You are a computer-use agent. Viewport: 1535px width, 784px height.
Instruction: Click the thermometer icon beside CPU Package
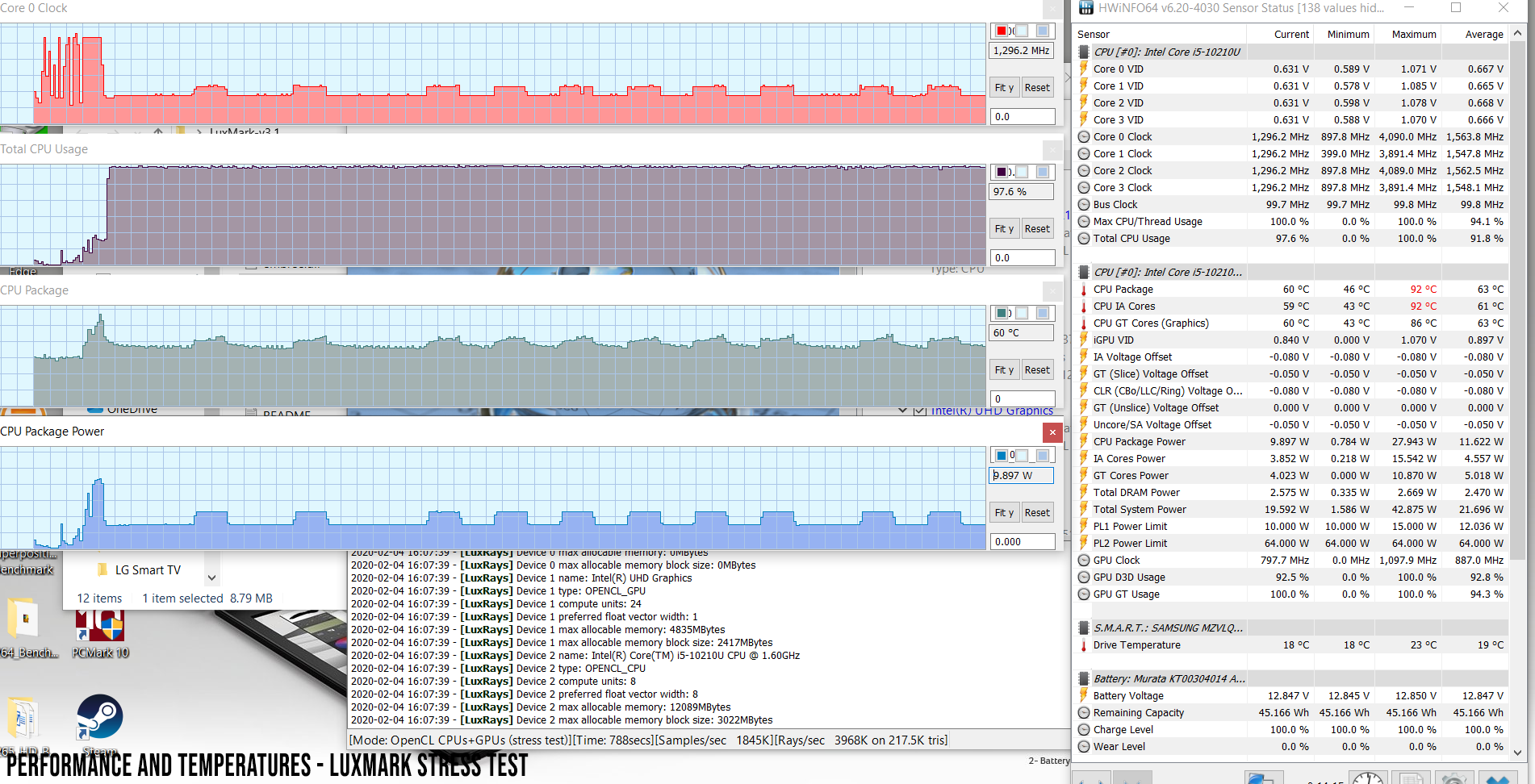click(1084, 289)
